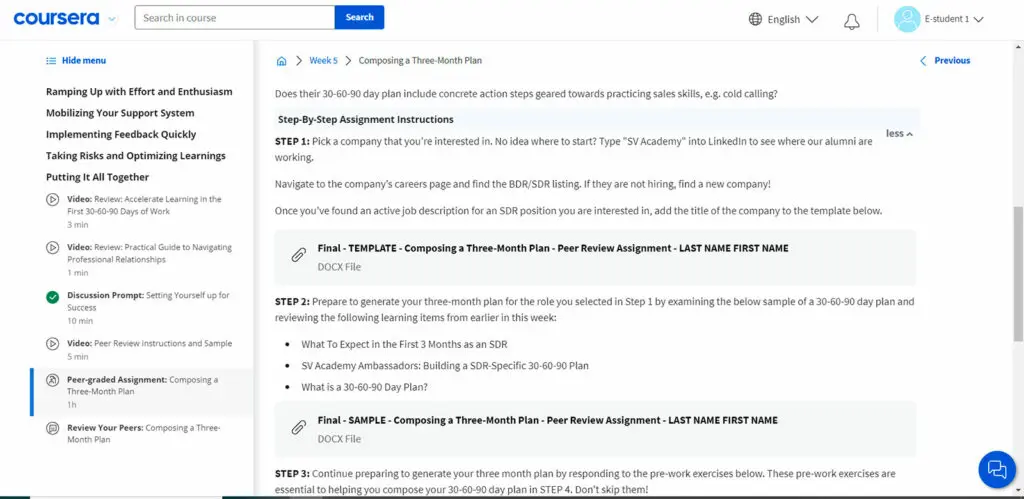Expand the dropdown arrow beside Coursera logo
Viewport: 1024px width, 499px height.
click(112, 19)
